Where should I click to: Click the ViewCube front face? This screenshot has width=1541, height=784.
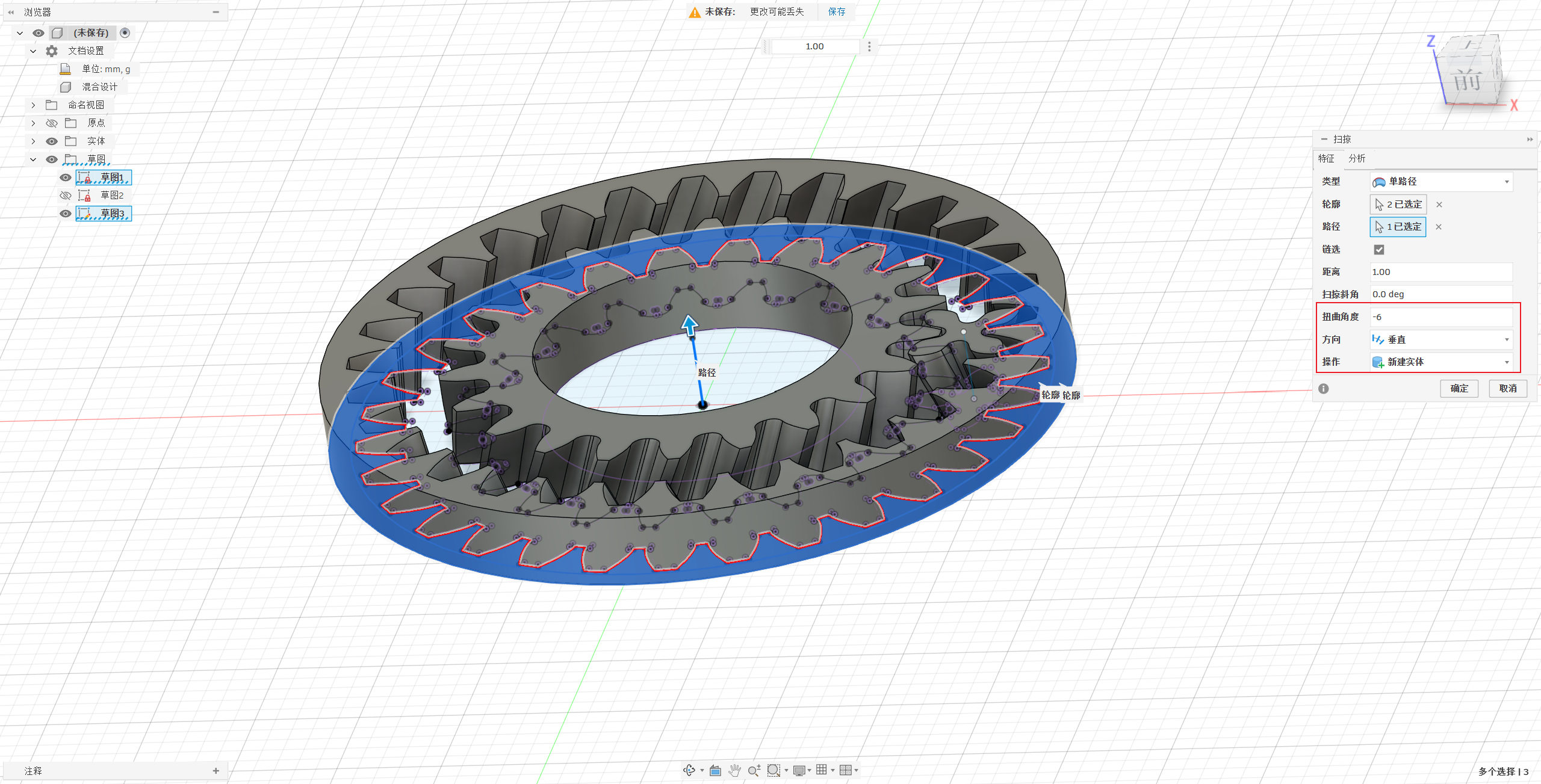(x=1468, y=79)
